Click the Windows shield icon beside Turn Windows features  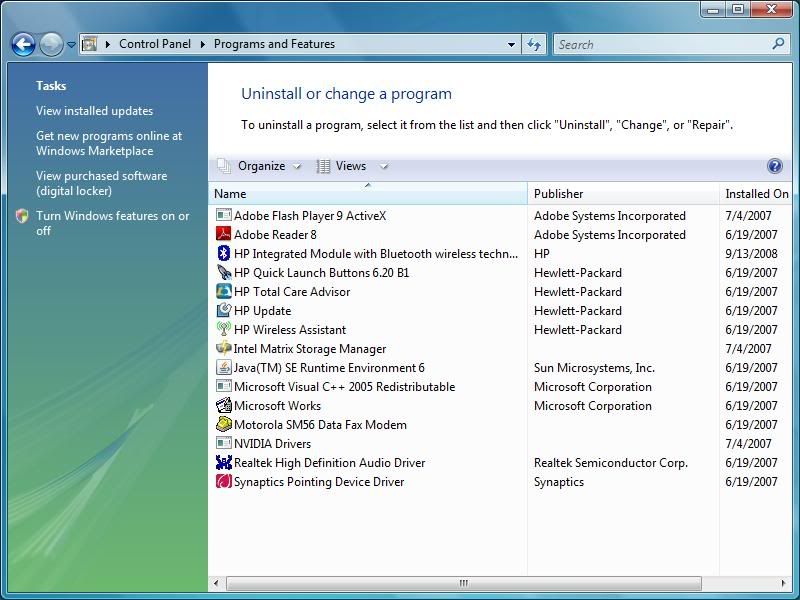pyautogui.click(x=22, y=216)
